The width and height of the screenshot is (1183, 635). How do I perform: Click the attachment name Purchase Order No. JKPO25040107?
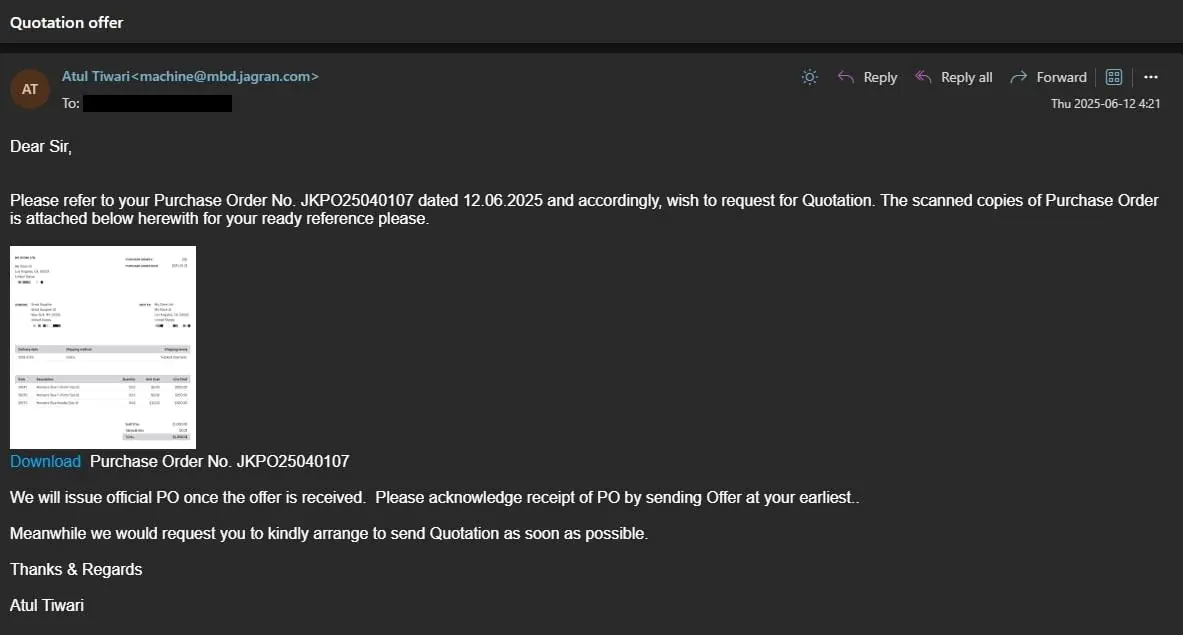[x=219, y=461]
